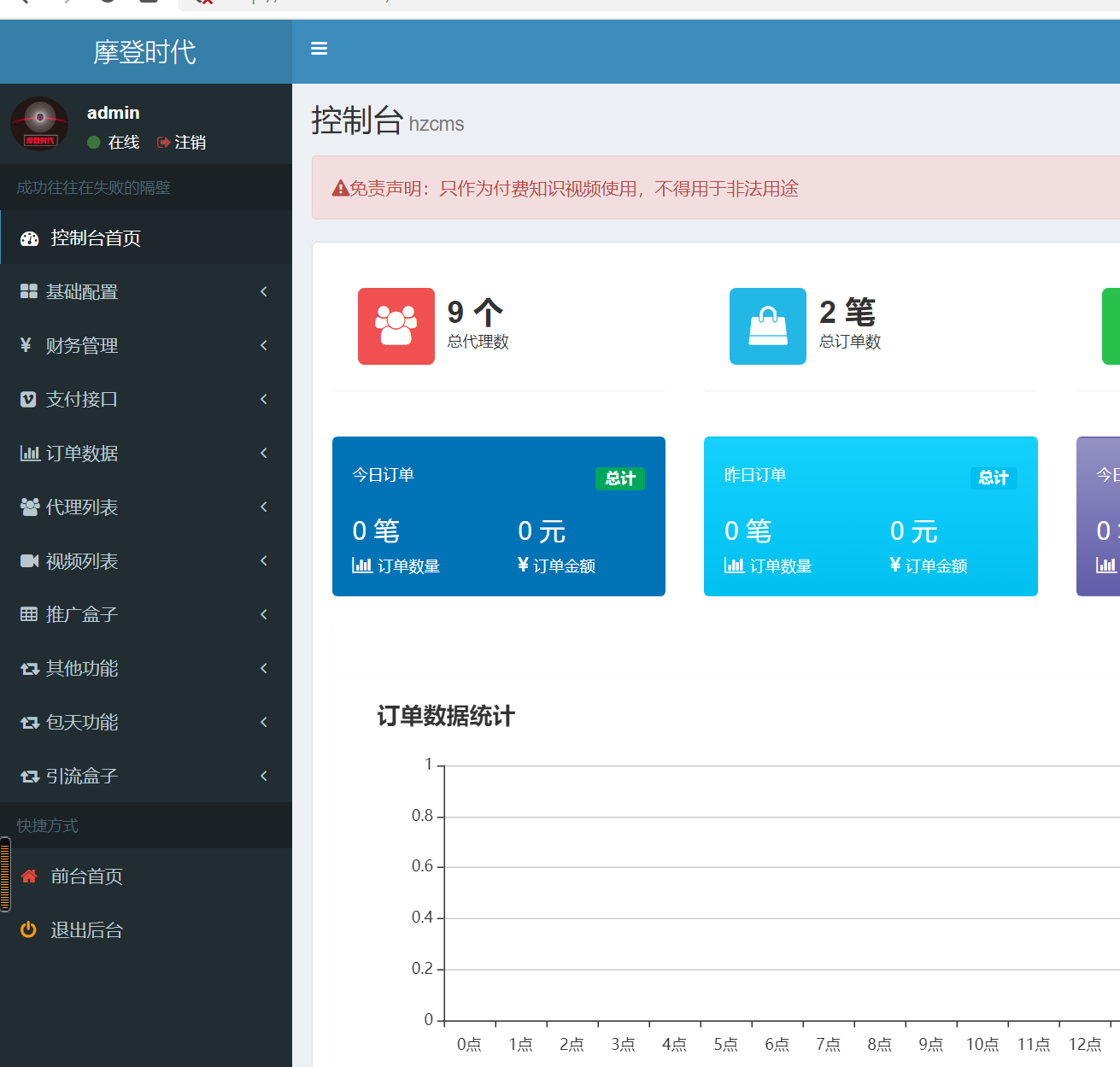Select the 财务管理 yen icon
The image size is (1120, 1067).
tap(25, 345)
